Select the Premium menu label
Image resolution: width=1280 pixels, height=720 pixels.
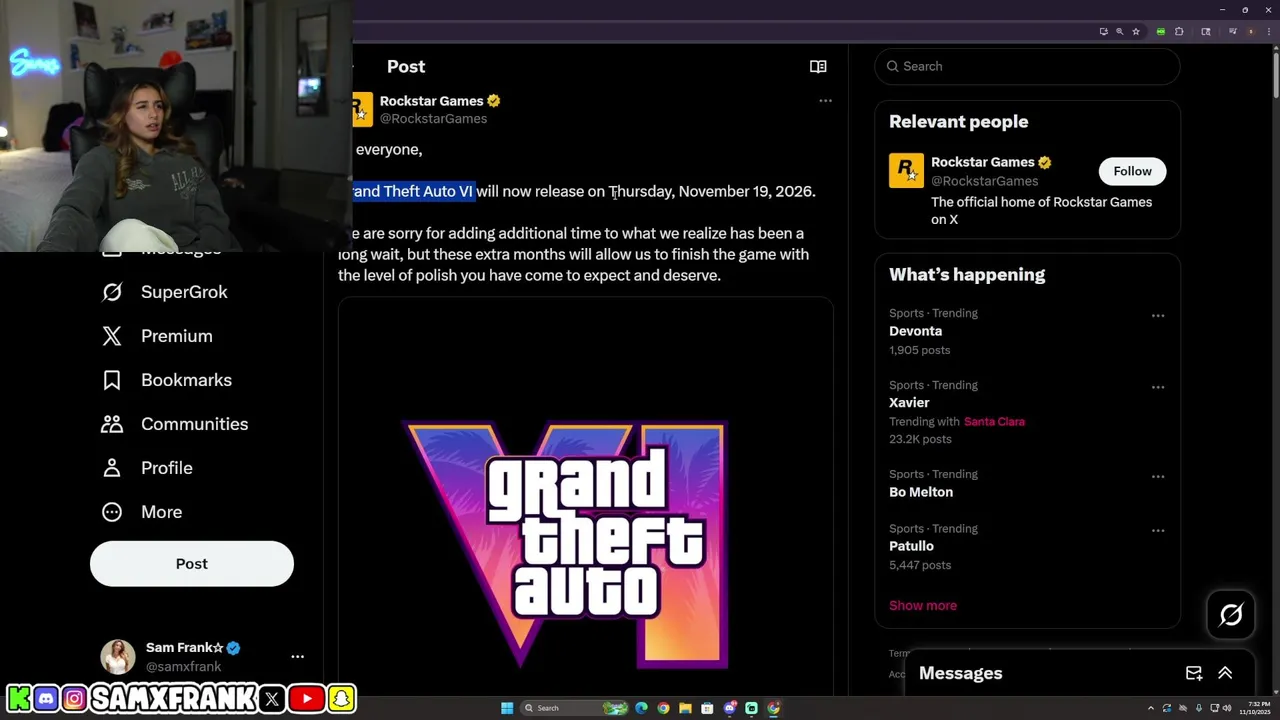click(x=177, y=336)
